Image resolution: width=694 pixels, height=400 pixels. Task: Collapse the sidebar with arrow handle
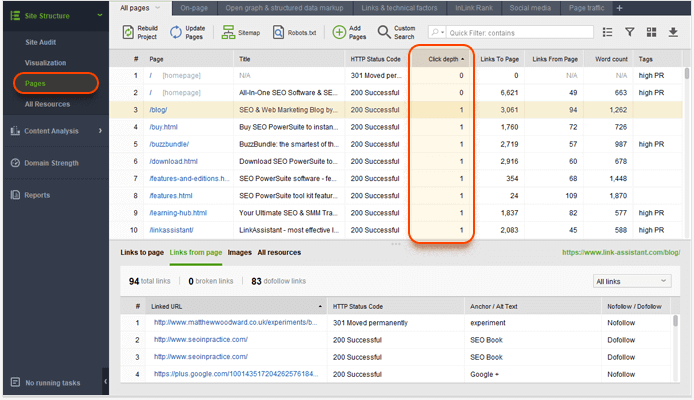(105, 381)
